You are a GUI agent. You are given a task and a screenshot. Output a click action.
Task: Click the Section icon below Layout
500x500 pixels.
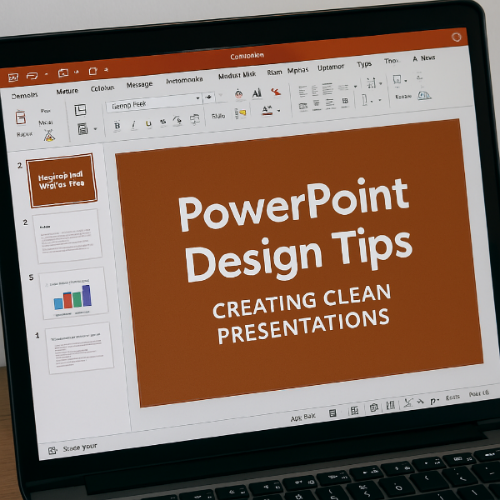pyautogui.click(x=83, y=129)
